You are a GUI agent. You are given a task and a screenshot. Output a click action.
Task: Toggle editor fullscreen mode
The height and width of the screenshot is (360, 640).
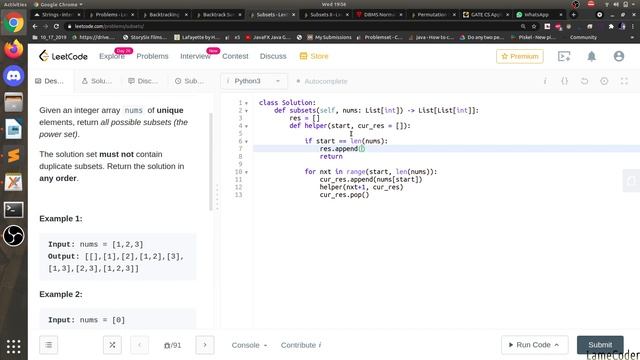click(x=624, y=81)
